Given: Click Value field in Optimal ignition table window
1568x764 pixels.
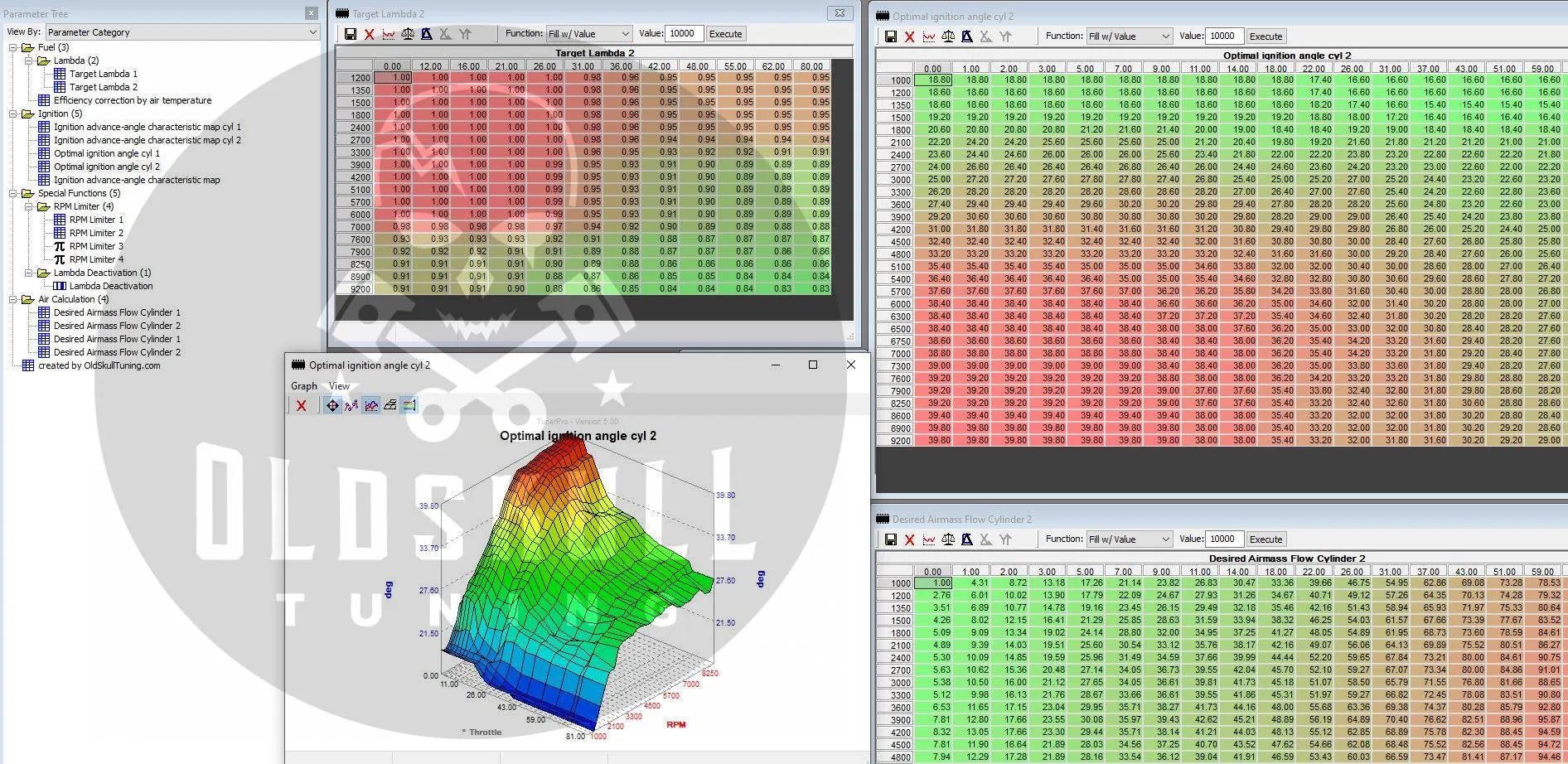Looking at the screenshot, I should [1225, 36].
